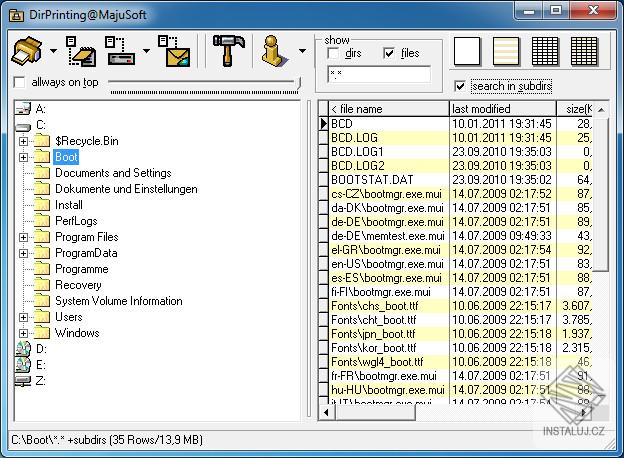The image size is (624, 458).
Task: Click the horizontal scrollbar left arrow
Action: coord(326,413)
